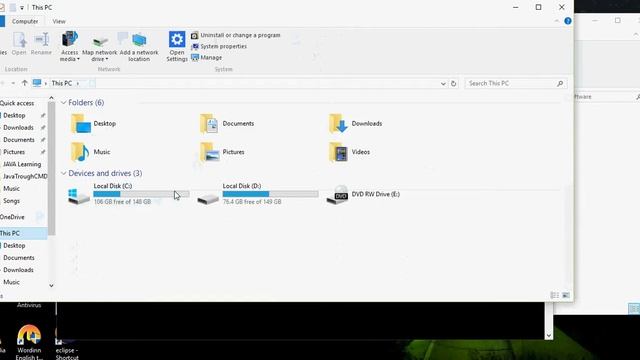Click Uninstall or change a program
The image size is (640, 360).
(x=236, y=35)
